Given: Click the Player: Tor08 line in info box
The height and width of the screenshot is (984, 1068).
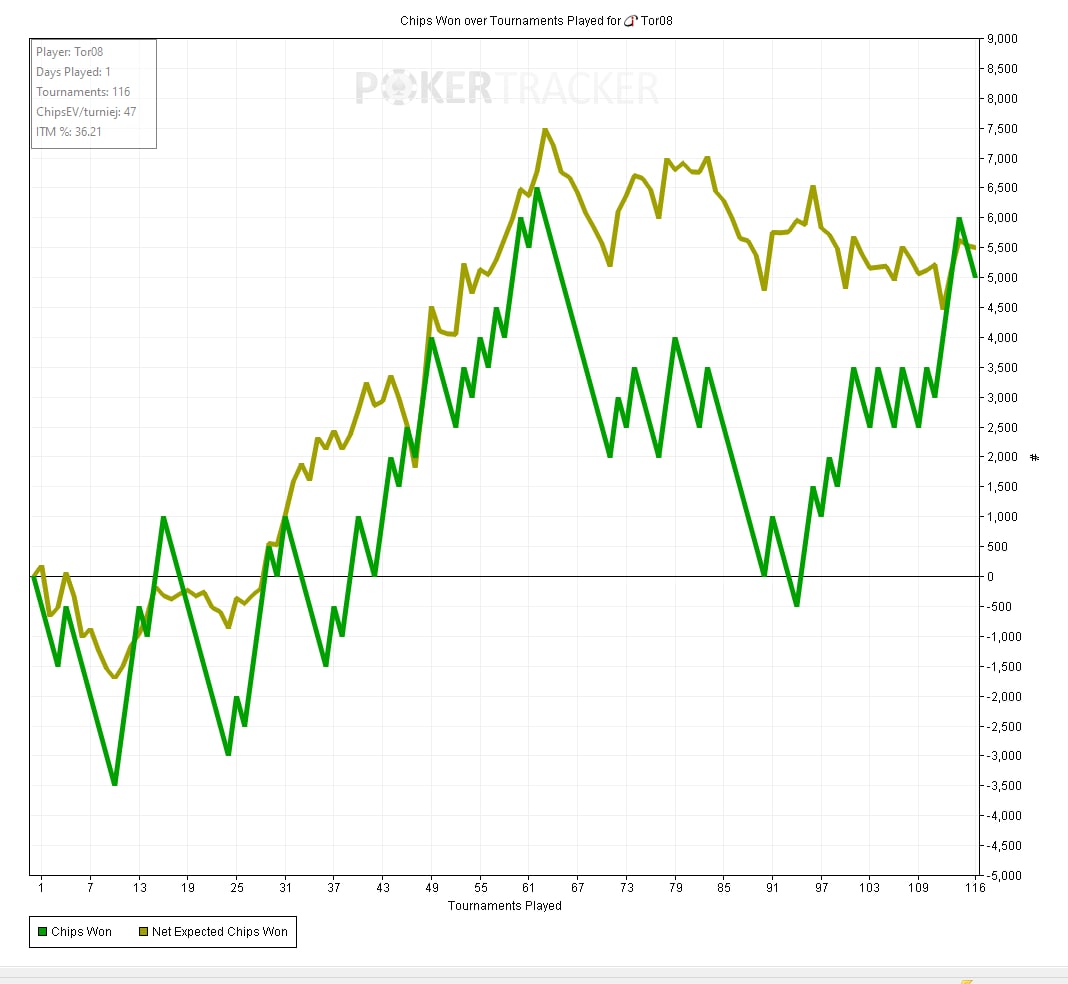Looking at the screenshot, I should click(x=69, y=52).
